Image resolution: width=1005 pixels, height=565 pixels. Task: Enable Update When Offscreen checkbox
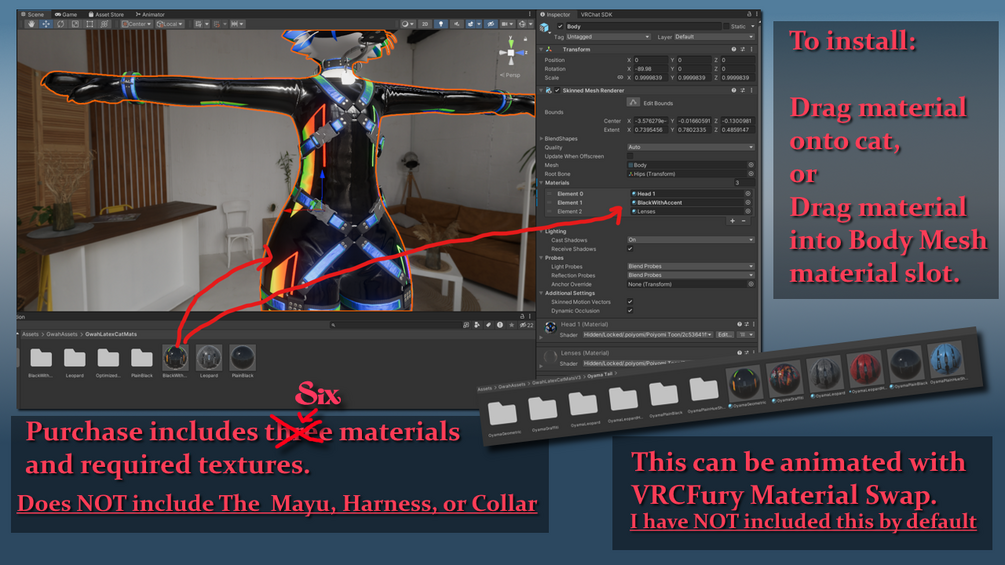(630, 156)
